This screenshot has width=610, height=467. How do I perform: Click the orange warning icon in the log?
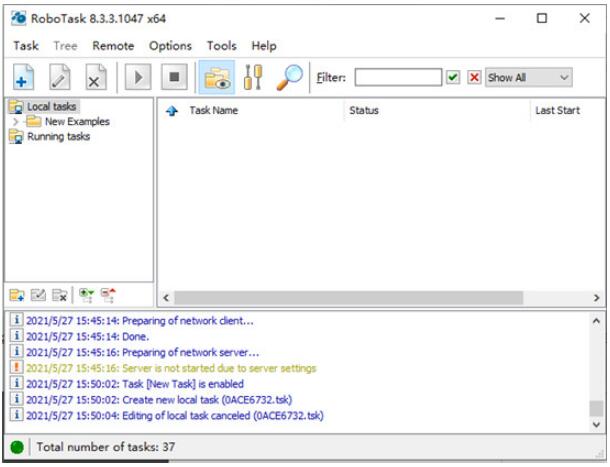tap(16, 367)
